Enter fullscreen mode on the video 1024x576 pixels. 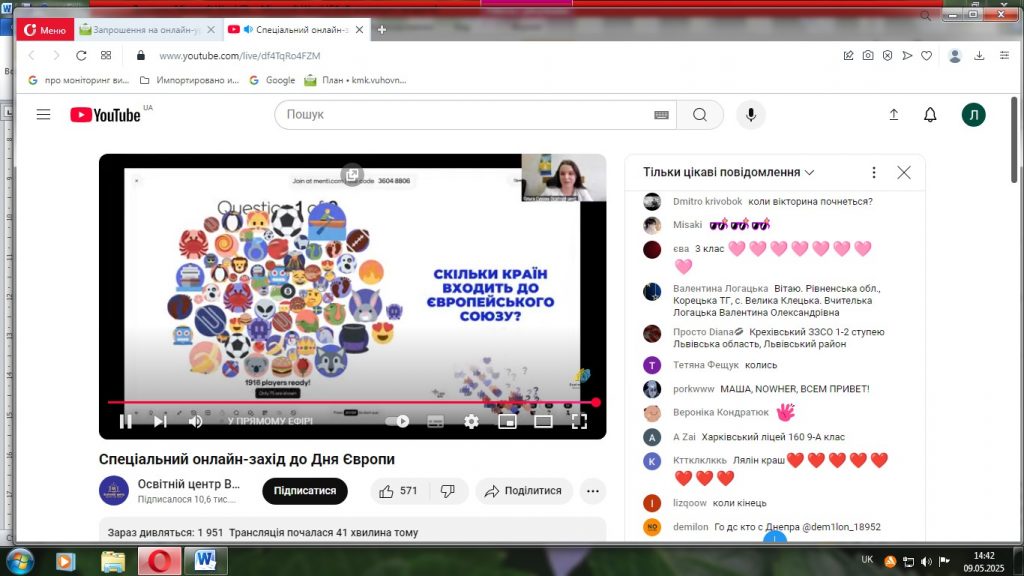[x=579, y=421]
